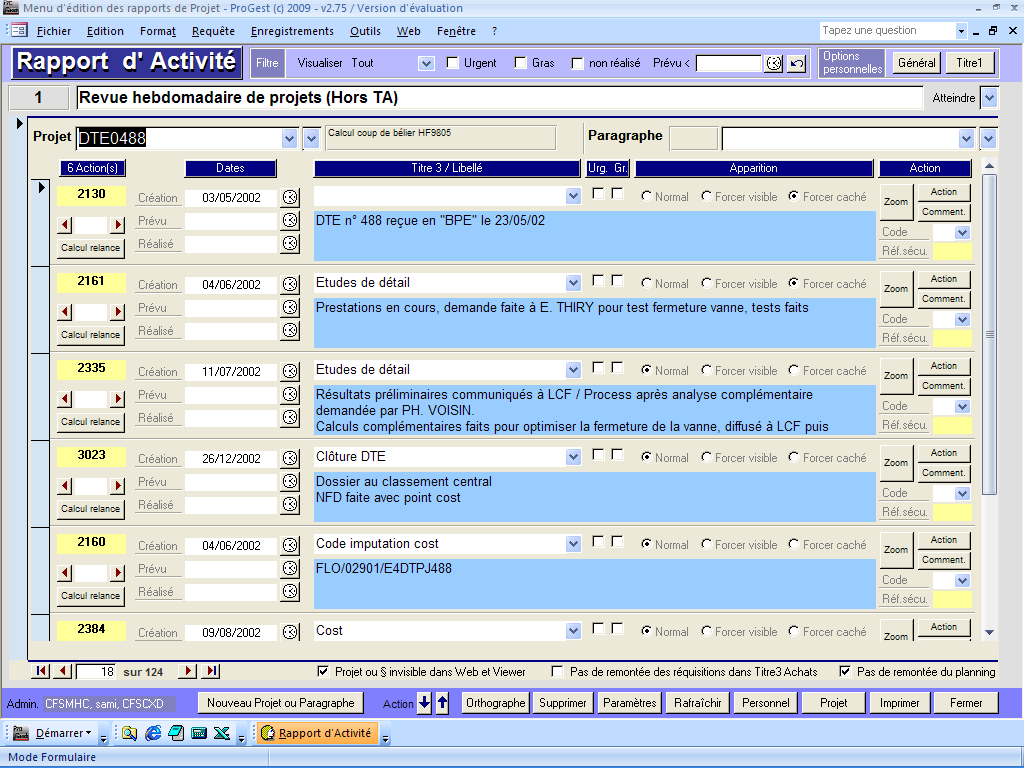Open date picker for Création of action 2160
1024x768 pixels.
point(290,545)
